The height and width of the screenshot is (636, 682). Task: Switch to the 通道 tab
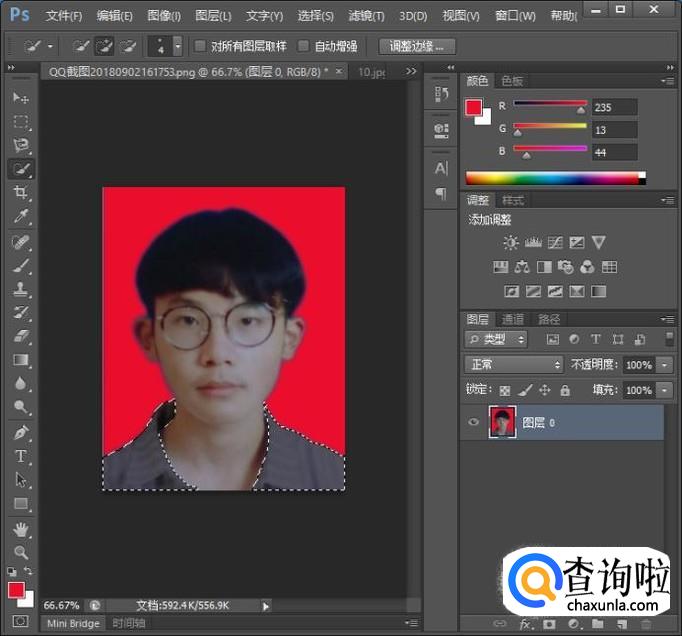[x=513, y=319]
